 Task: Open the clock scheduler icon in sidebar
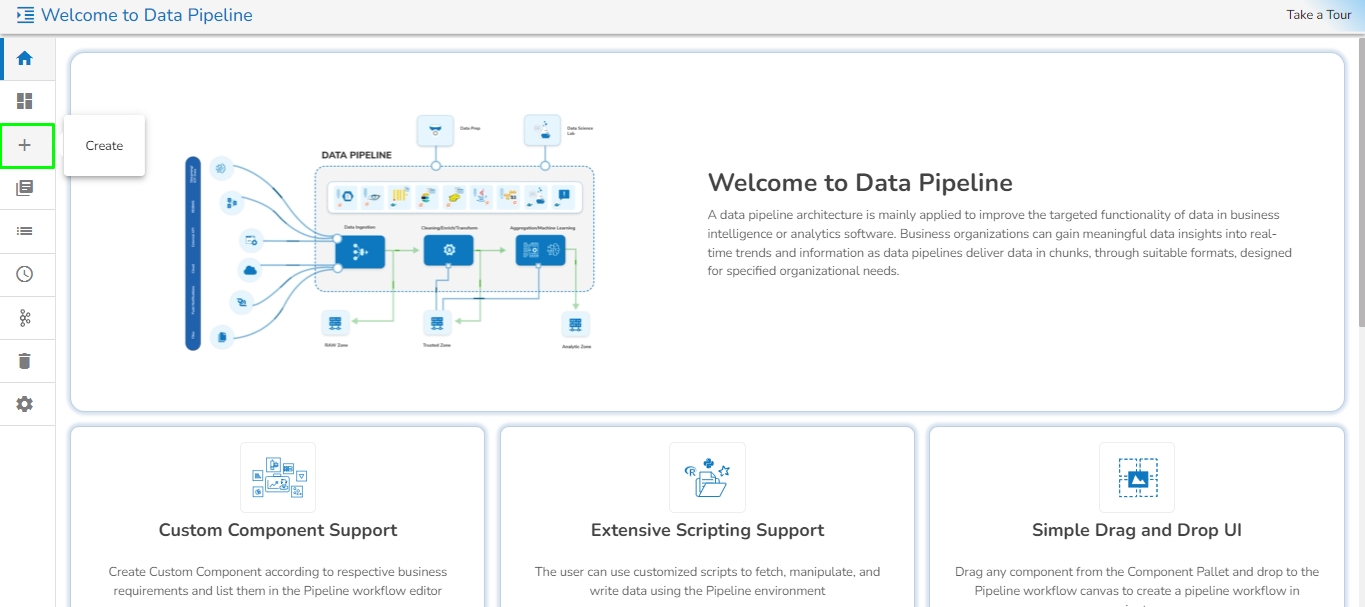click(25, 274)
